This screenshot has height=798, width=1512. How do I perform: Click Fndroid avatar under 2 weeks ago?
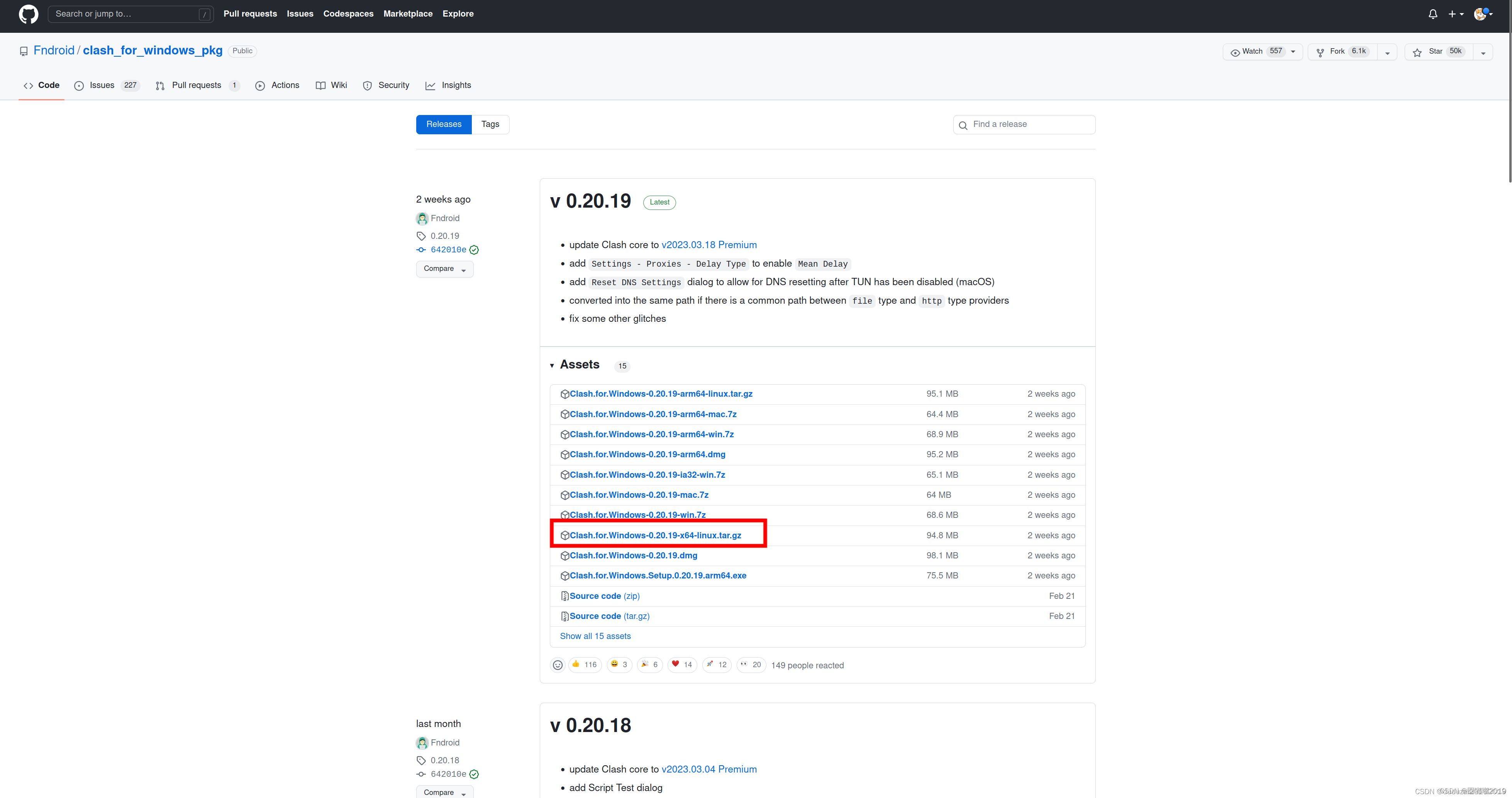point(422,218)
